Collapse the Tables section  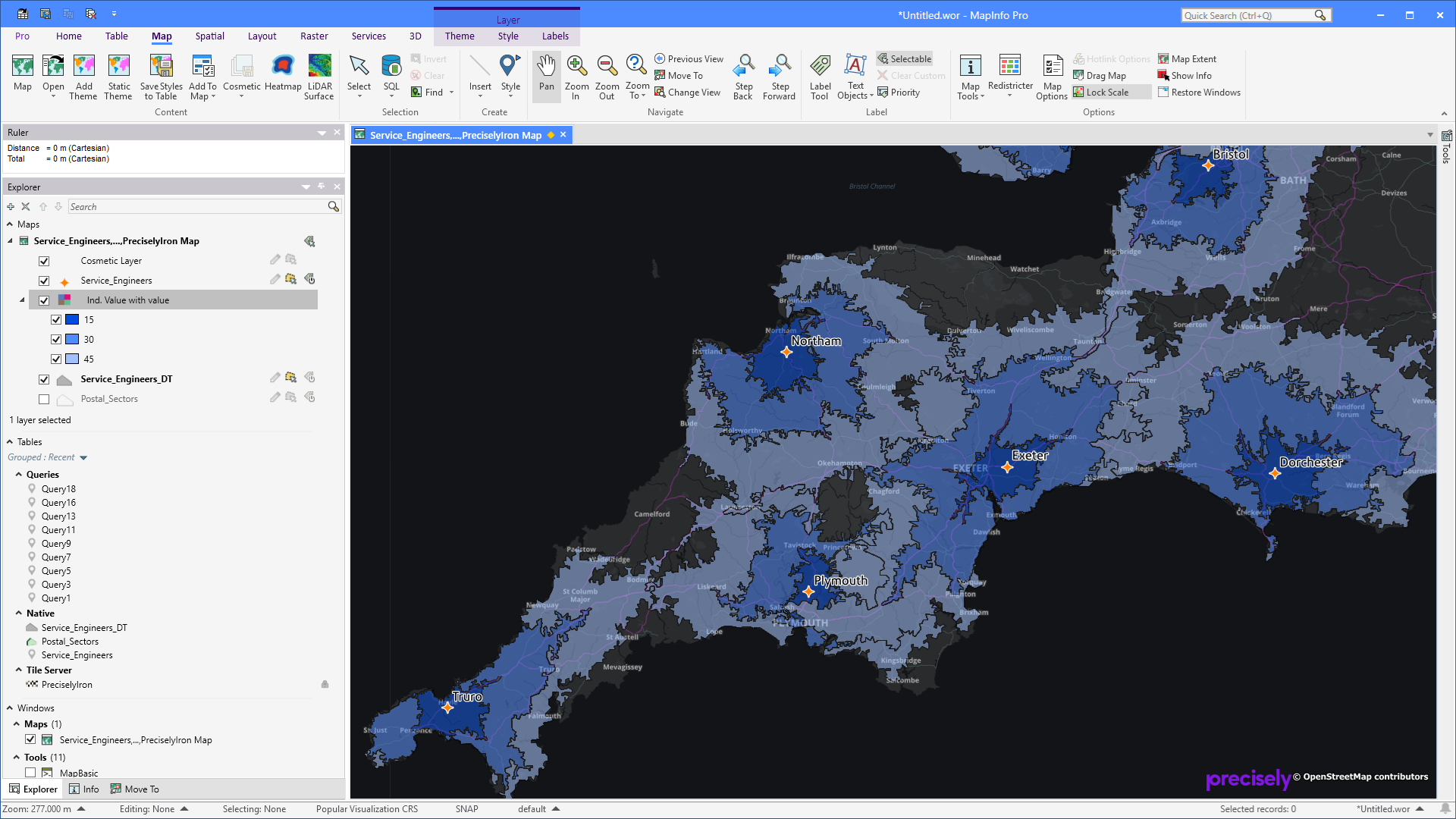pyautogui.click(x=10, y=442)
